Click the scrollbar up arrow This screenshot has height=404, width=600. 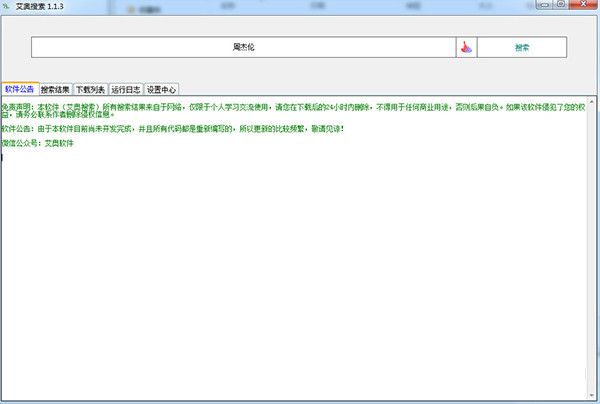tap(592, 101)
